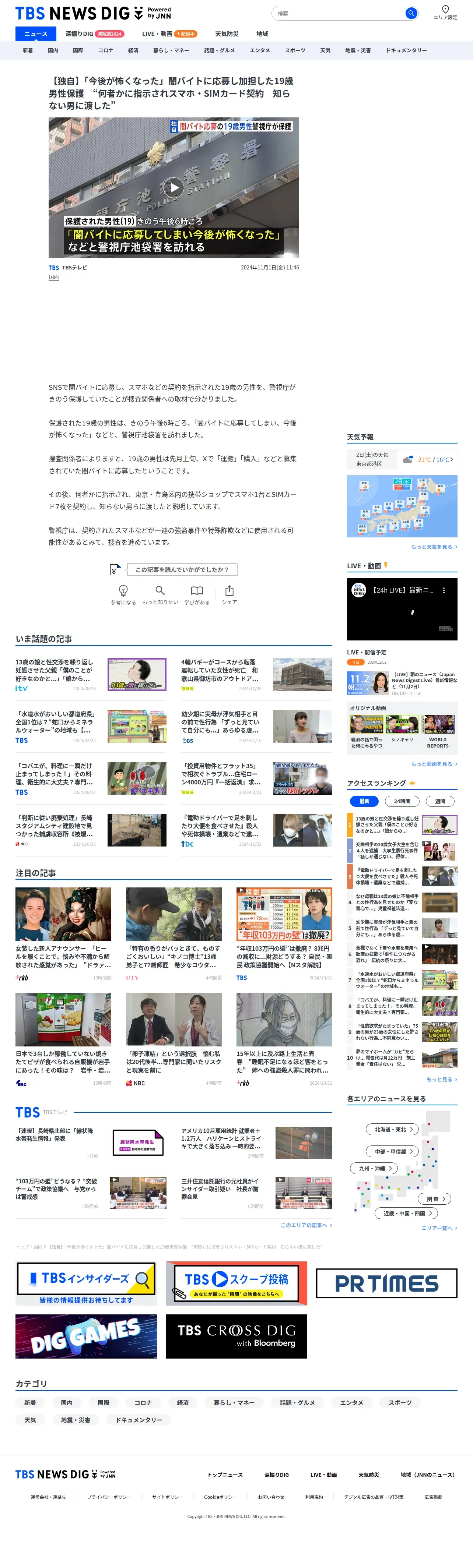Select the 最新 ranking filter

click(364, 801)
